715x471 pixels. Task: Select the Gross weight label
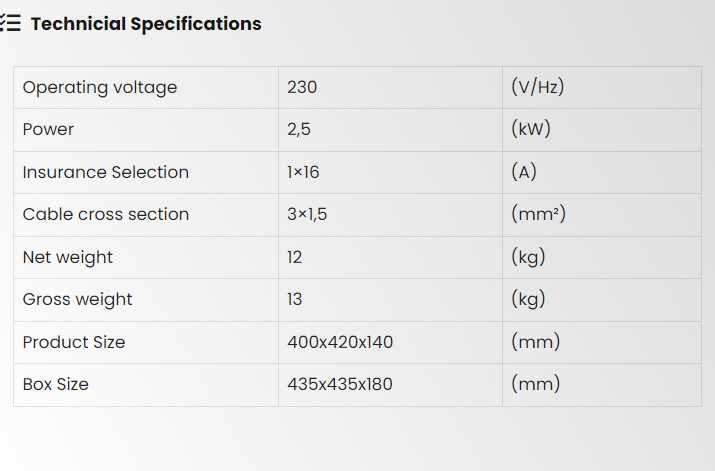point(77,299)
